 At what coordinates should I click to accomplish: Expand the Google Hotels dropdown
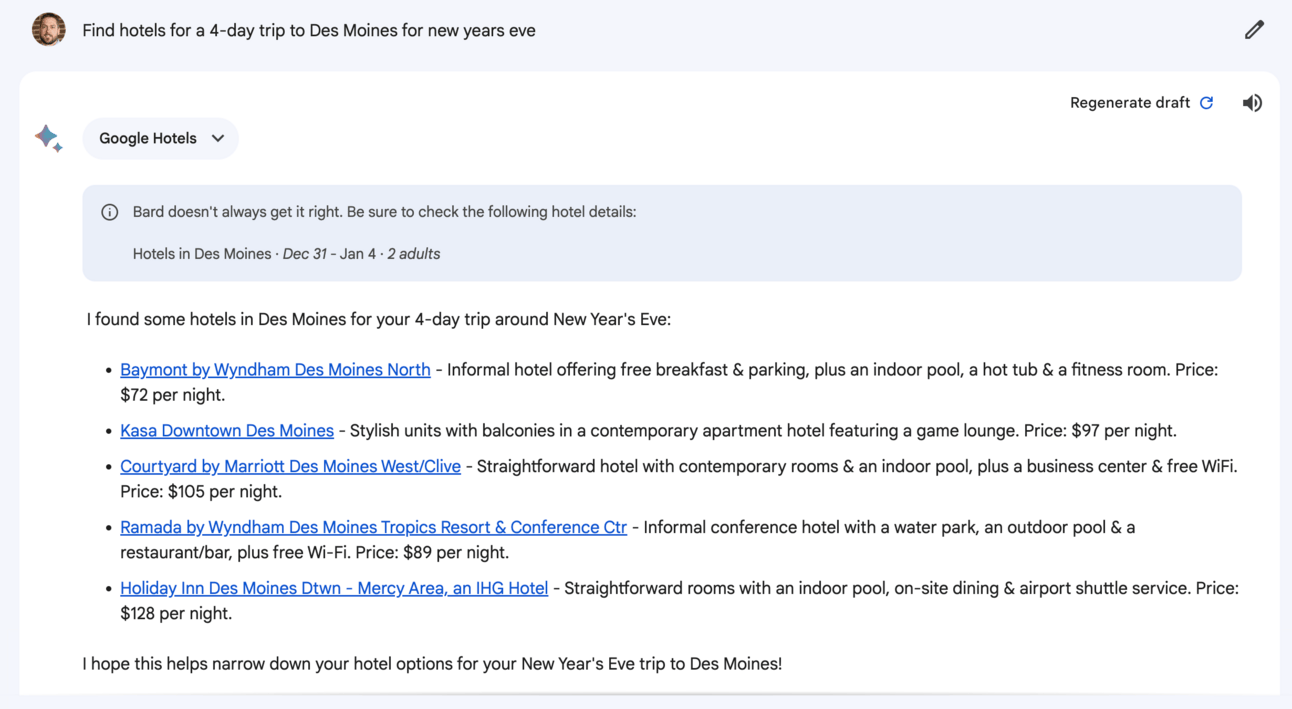click(148, 139)
